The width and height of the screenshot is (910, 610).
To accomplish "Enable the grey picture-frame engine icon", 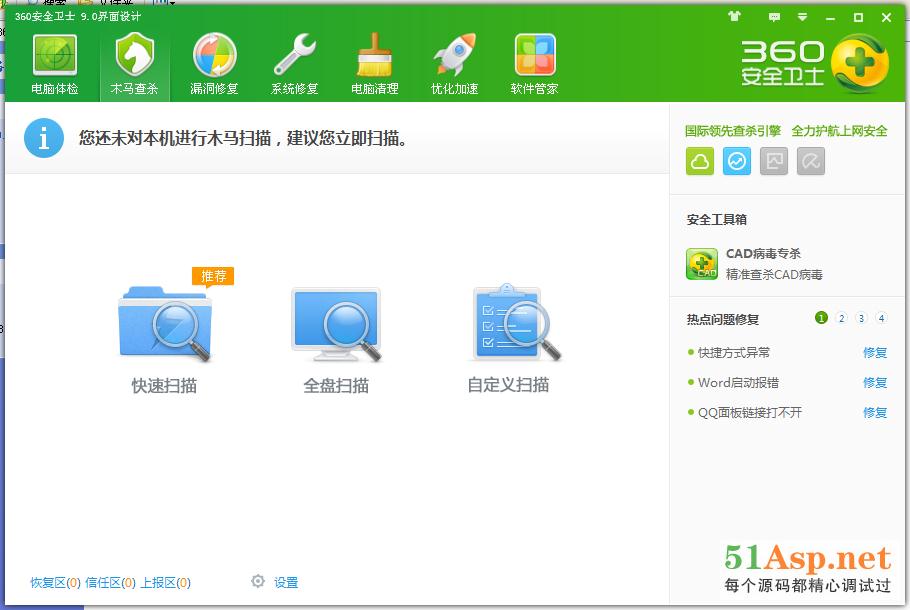I will click(774, 161).
